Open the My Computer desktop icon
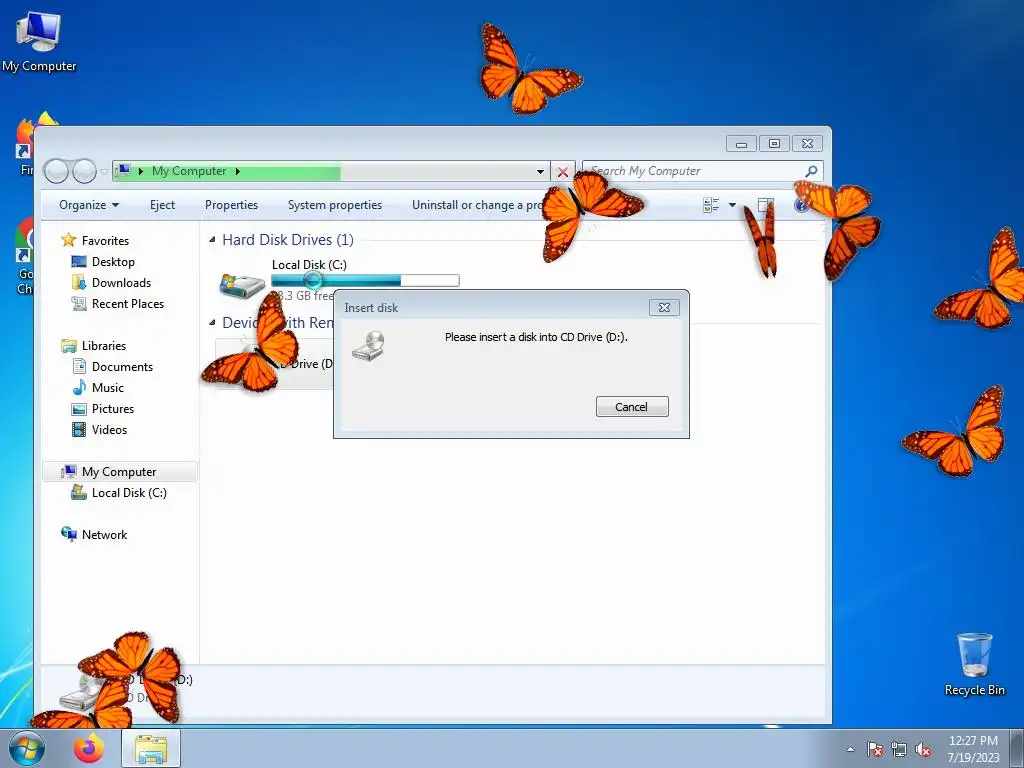Viewport: 1024px width, 768px height. click(x=39, y=41)
